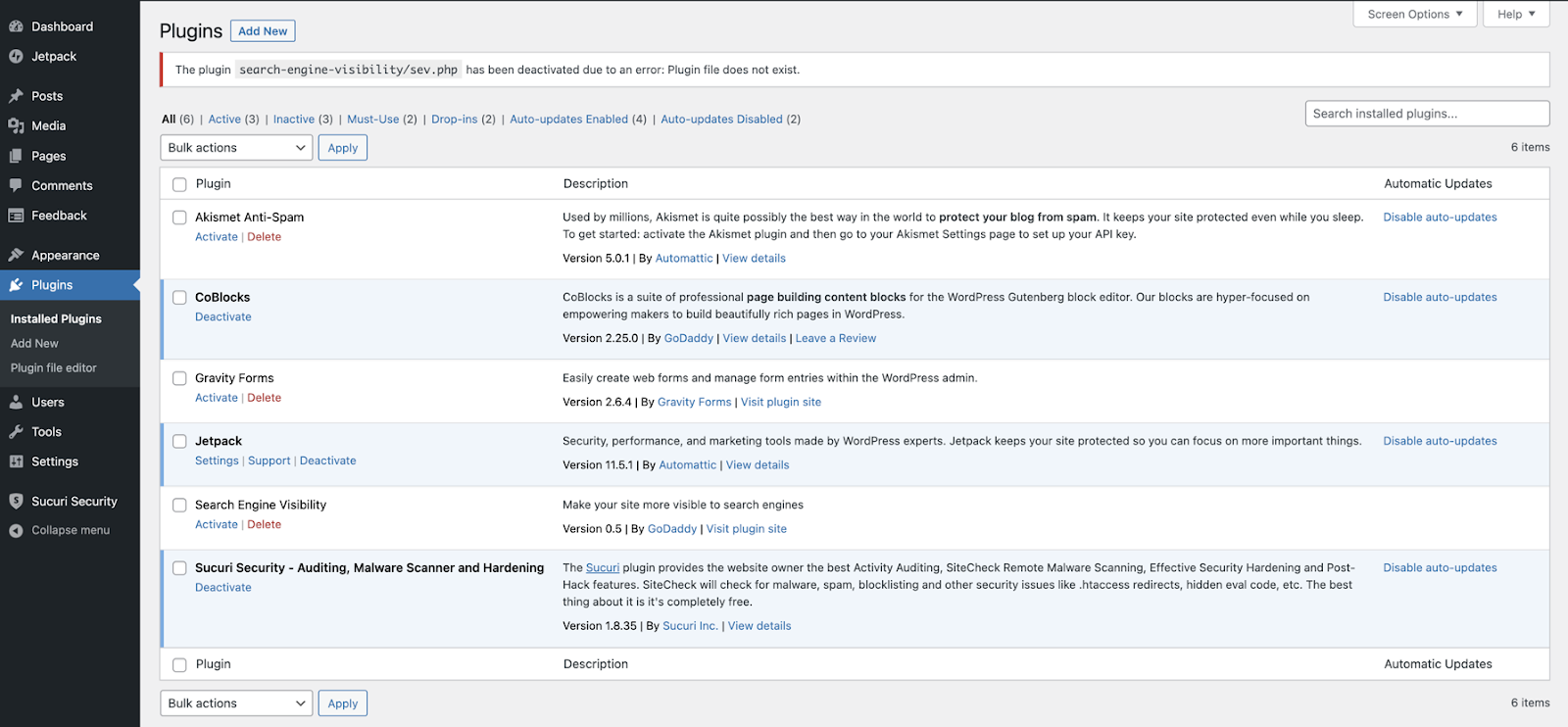View details of Sucuri Security plugin
This screenshot has height=727, width=1568.
[759, 626]
